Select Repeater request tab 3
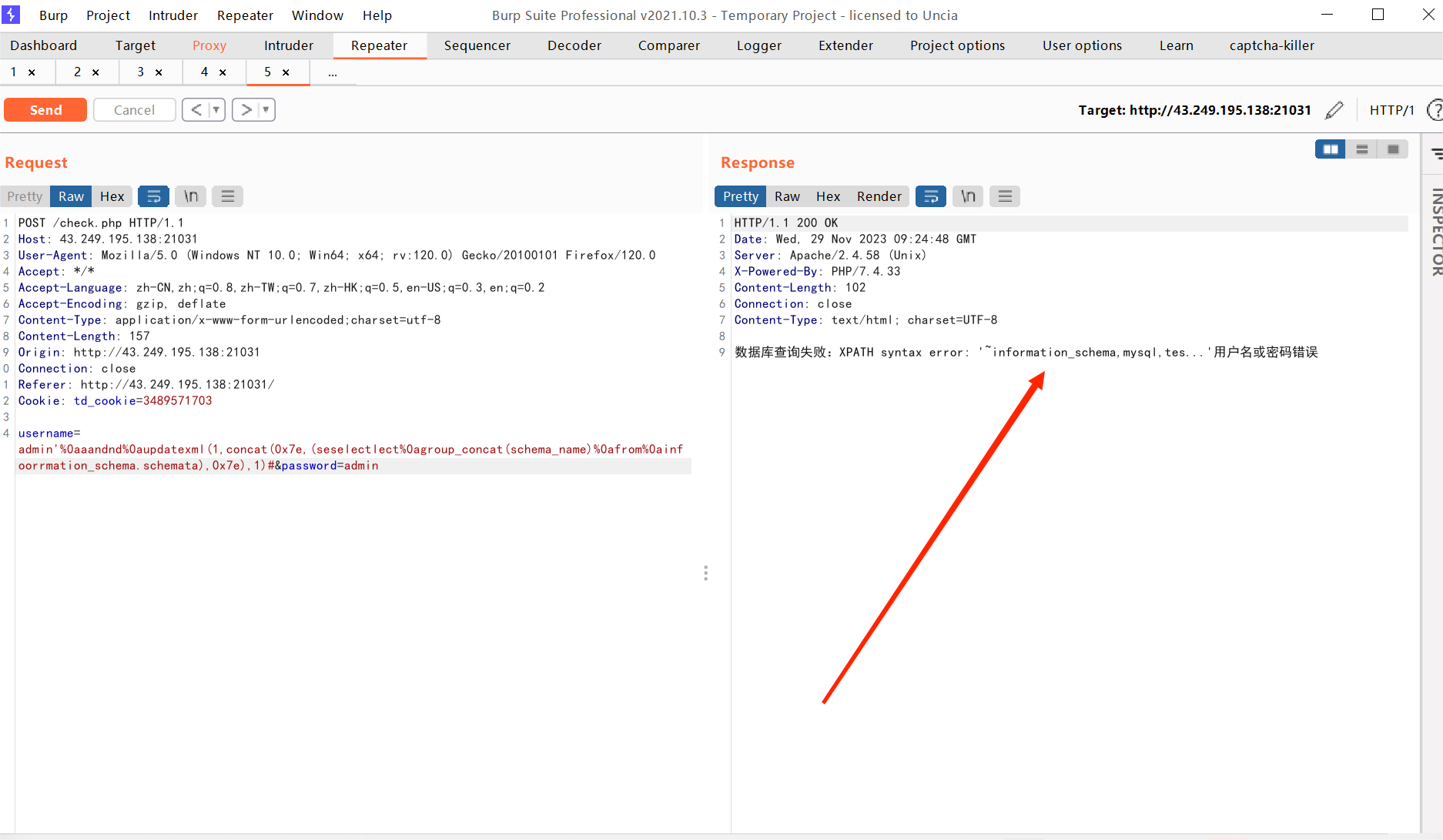Screen dimensions: 1443x840 (x=141, y=72)
